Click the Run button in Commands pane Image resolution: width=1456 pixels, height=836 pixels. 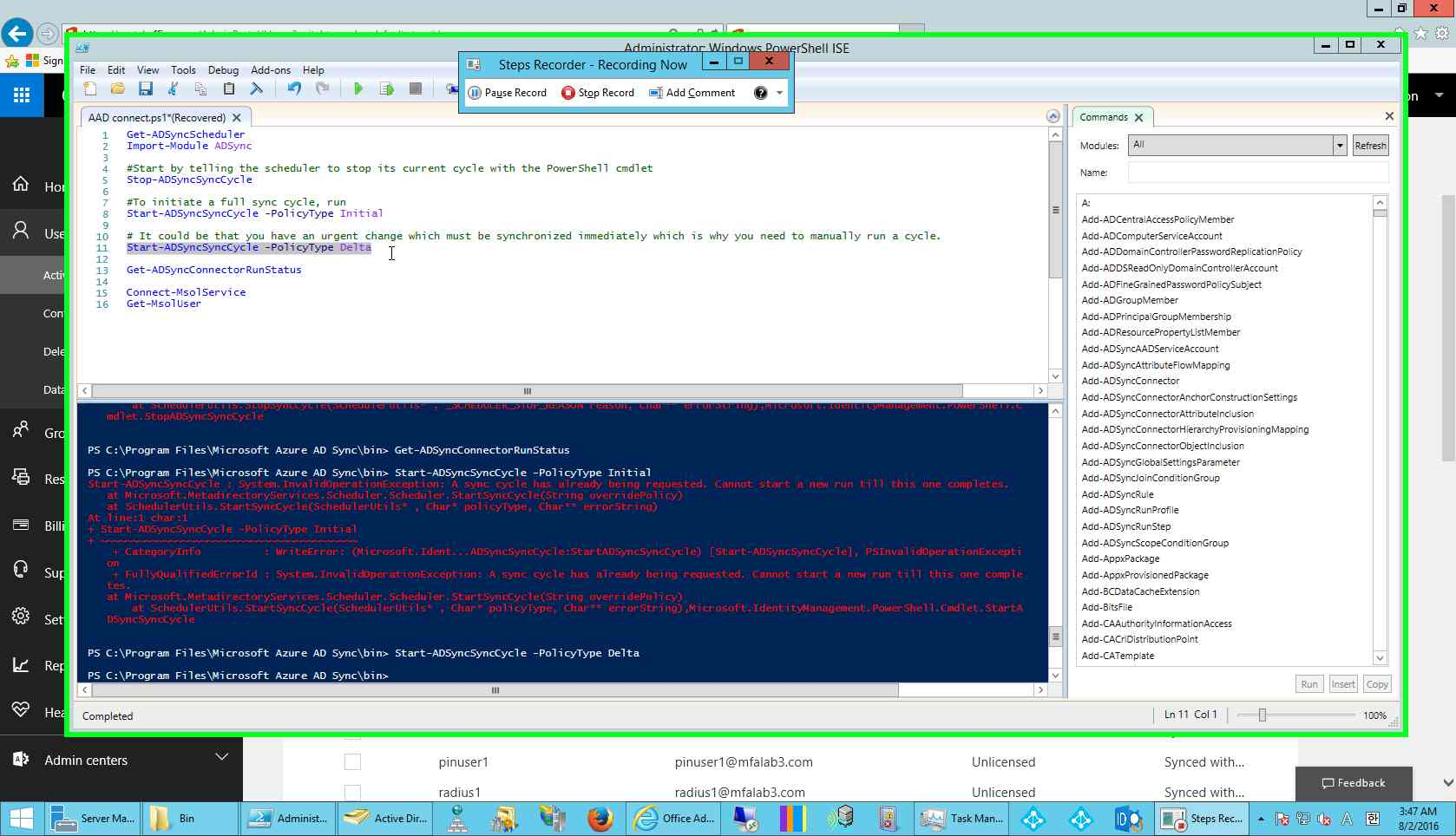tap(1309, 684)
